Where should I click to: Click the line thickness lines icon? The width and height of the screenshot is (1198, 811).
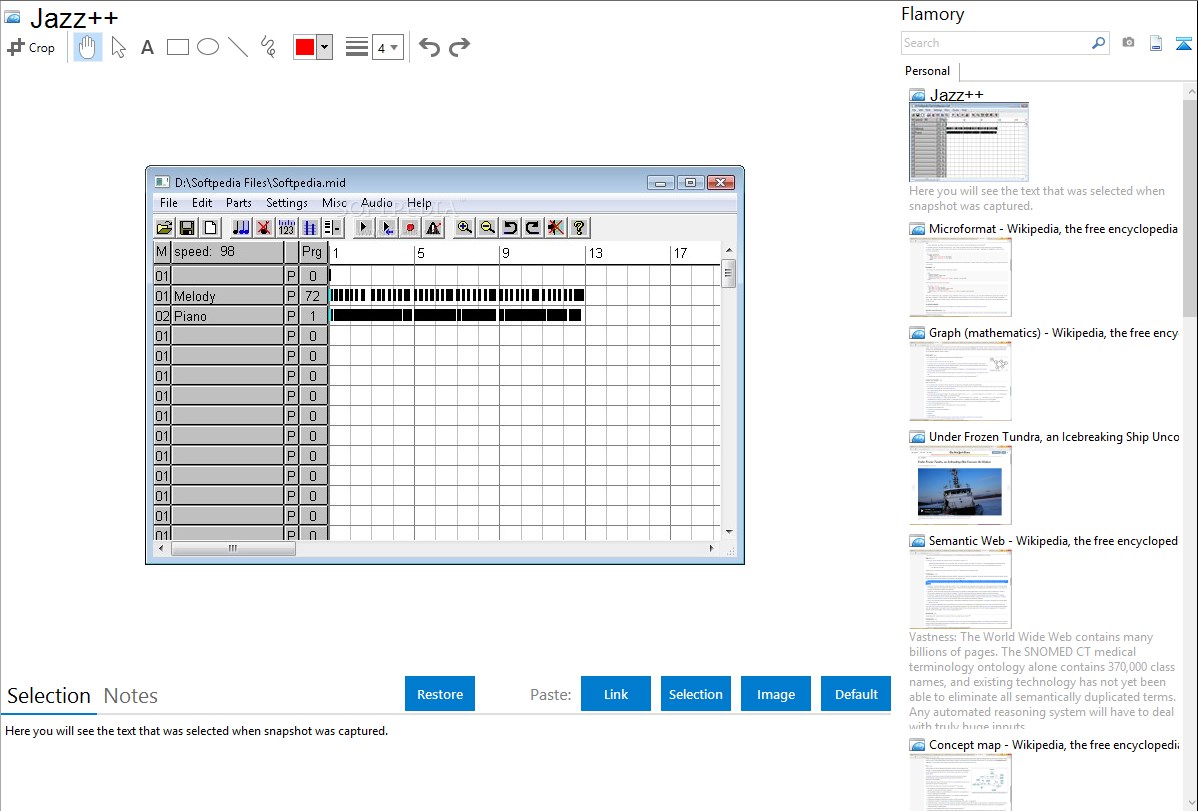click(357, 47)
